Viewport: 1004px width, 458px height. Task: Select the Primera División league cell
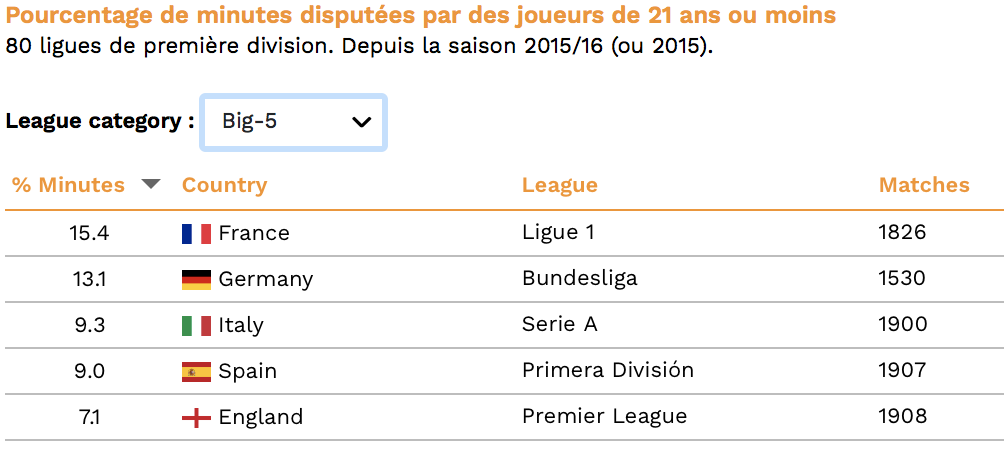(x=608, y=370)
